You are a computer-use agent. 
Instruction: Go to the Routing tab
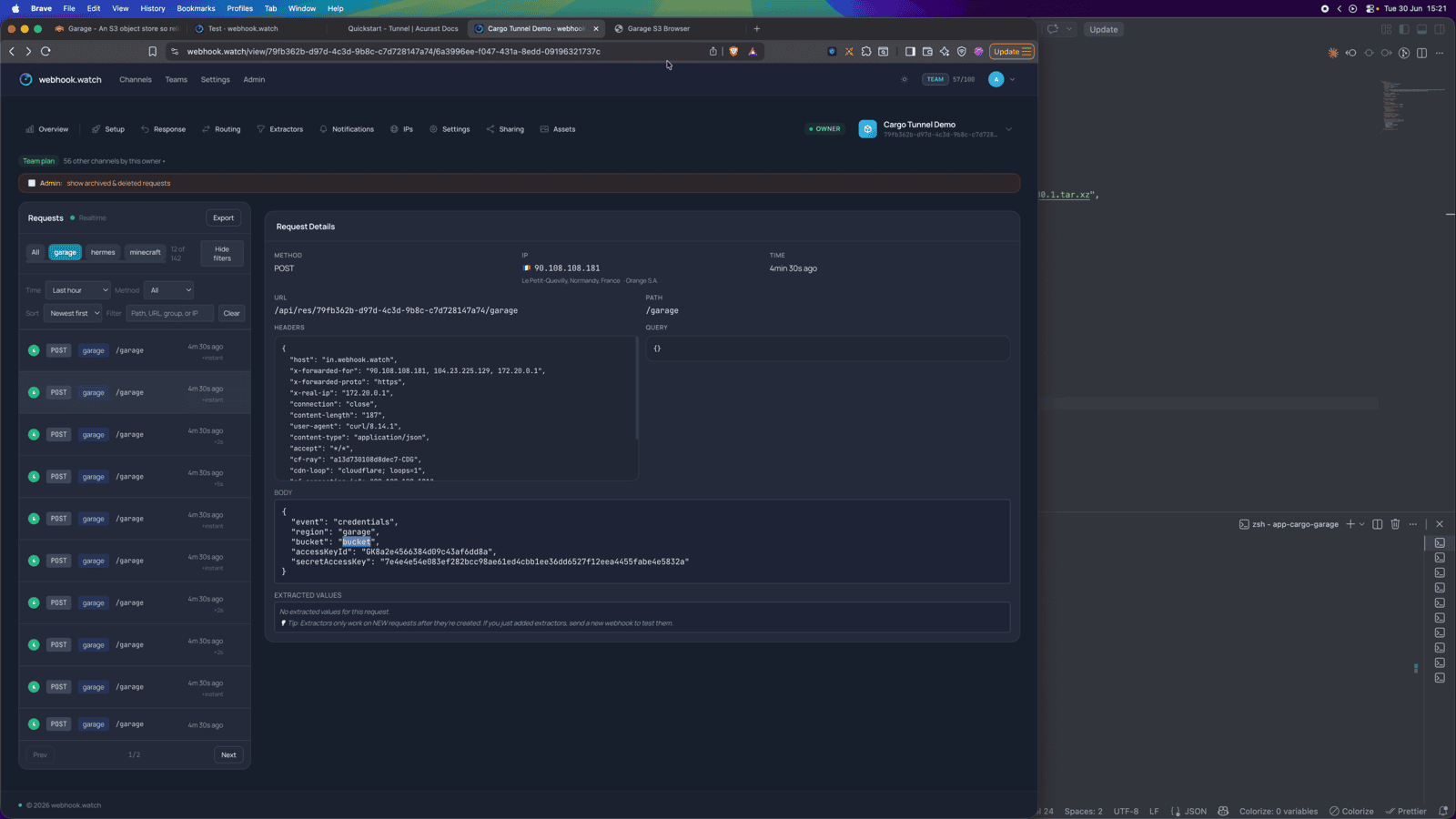[221, 129]
